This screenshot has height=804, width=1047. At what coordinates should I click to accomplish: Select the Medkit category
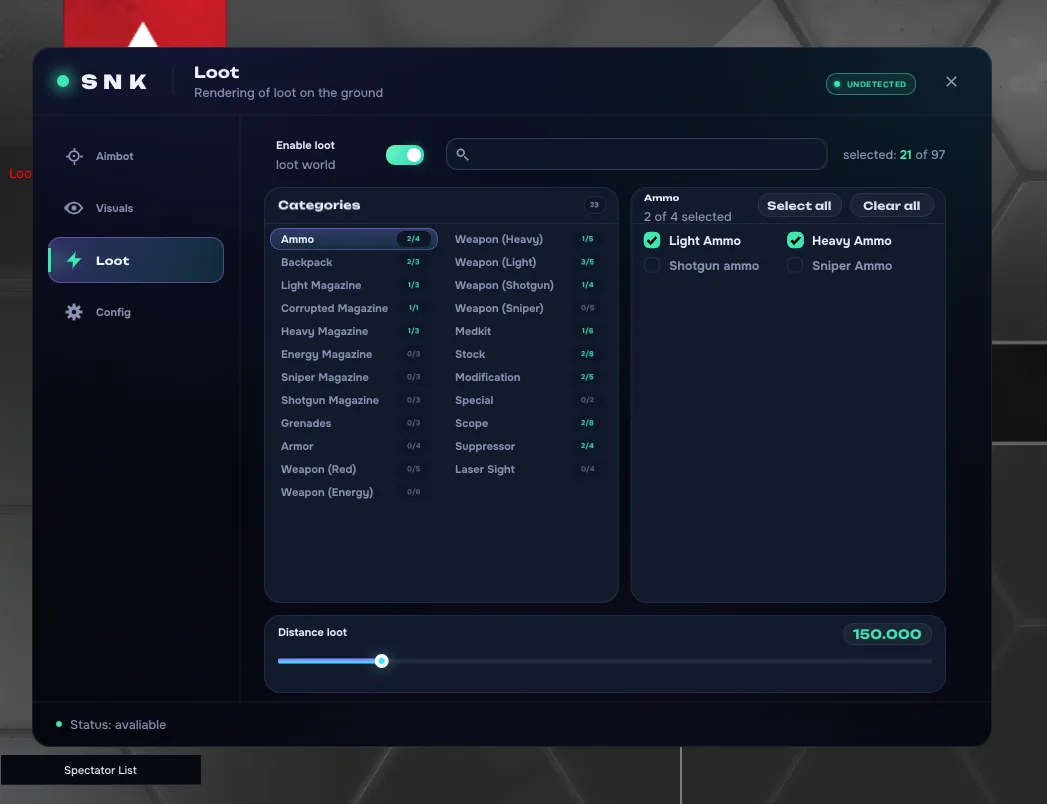(x=528, y=331)
